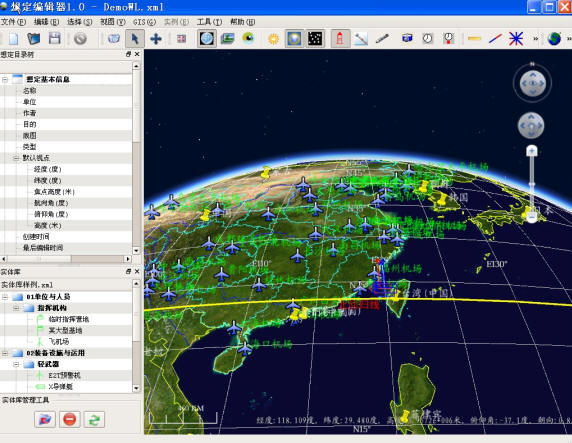Open the 工具(T) menu
Viewport: 572px width, 443px height.
pos(209,22)
